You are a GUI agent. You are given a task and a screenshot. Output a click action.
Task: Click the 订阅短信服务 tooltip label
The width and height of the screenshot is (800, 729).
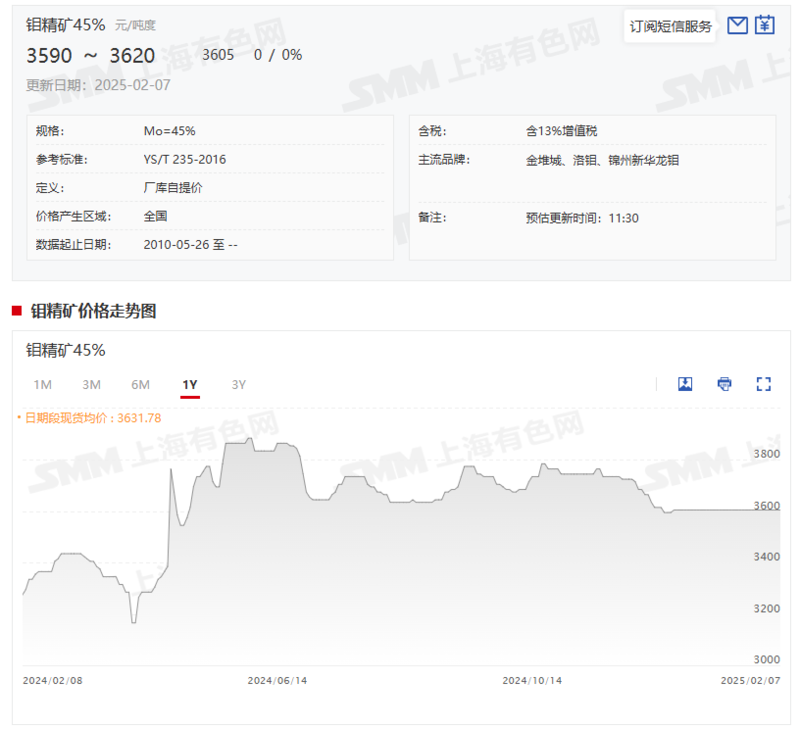[x=671, y=26]
